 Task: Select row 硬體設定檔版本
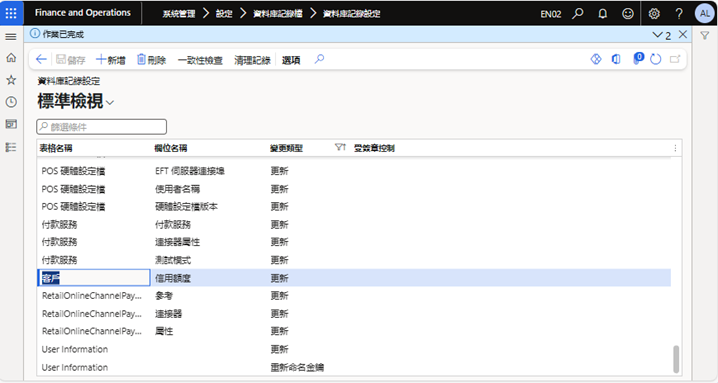[x=354, y=207]
